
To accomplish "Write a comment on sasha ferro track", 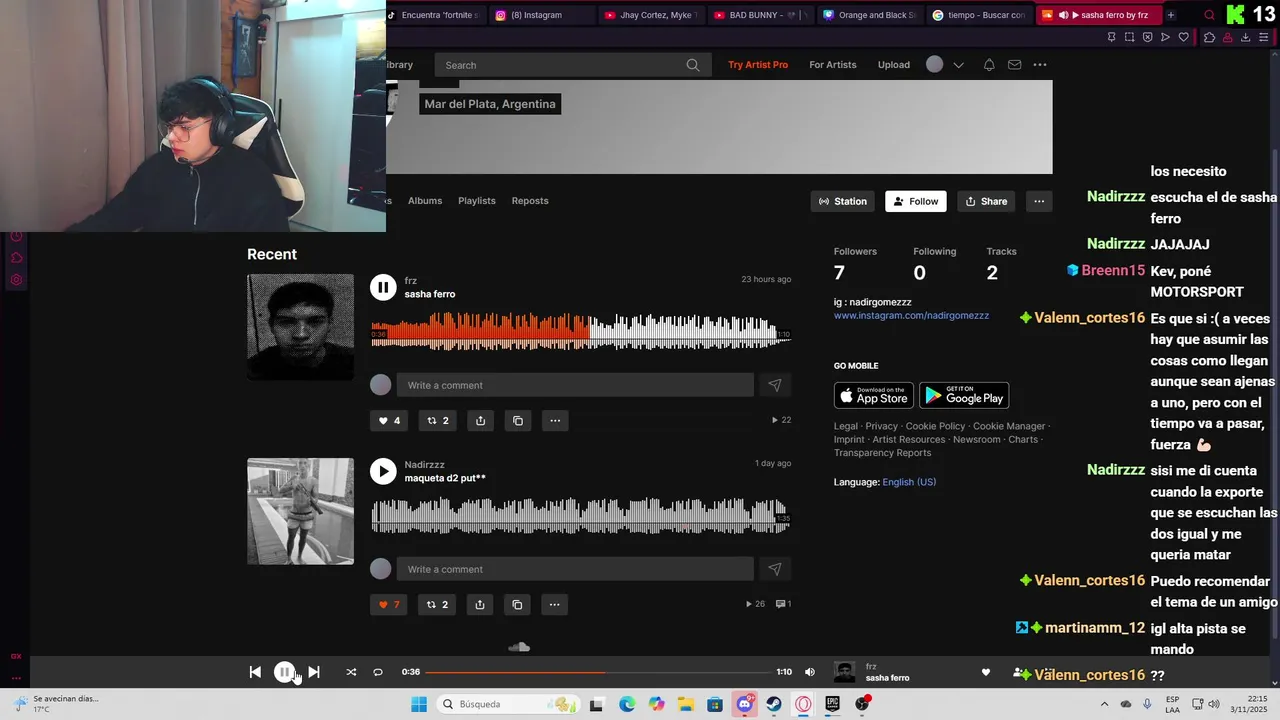I will point(575,385).
